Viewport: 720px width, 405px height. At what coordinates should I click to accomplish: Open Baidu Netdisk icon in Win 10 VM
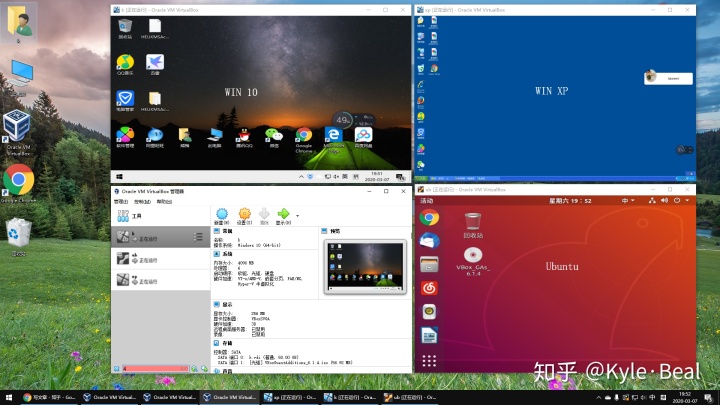tap(364, 137)
